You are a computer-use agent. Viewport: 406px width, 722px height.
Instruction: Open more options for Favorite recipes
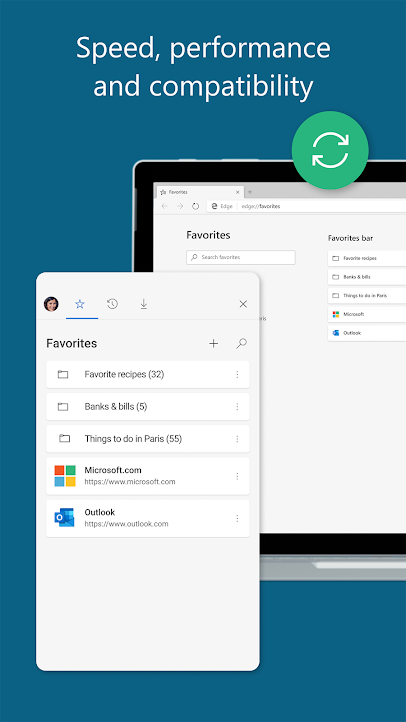coord(238,374)
